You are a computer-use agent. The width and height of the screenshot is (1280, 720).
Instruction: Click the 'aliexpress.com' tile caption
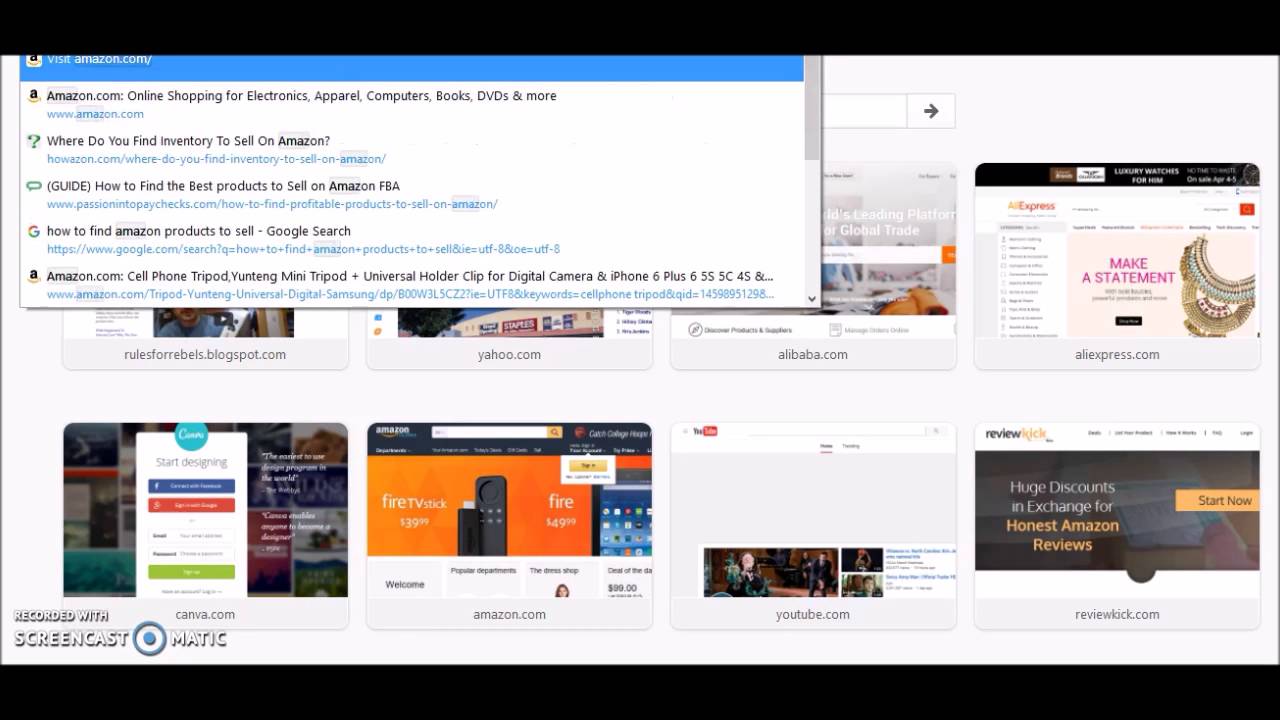click(x=1117, y=354)
